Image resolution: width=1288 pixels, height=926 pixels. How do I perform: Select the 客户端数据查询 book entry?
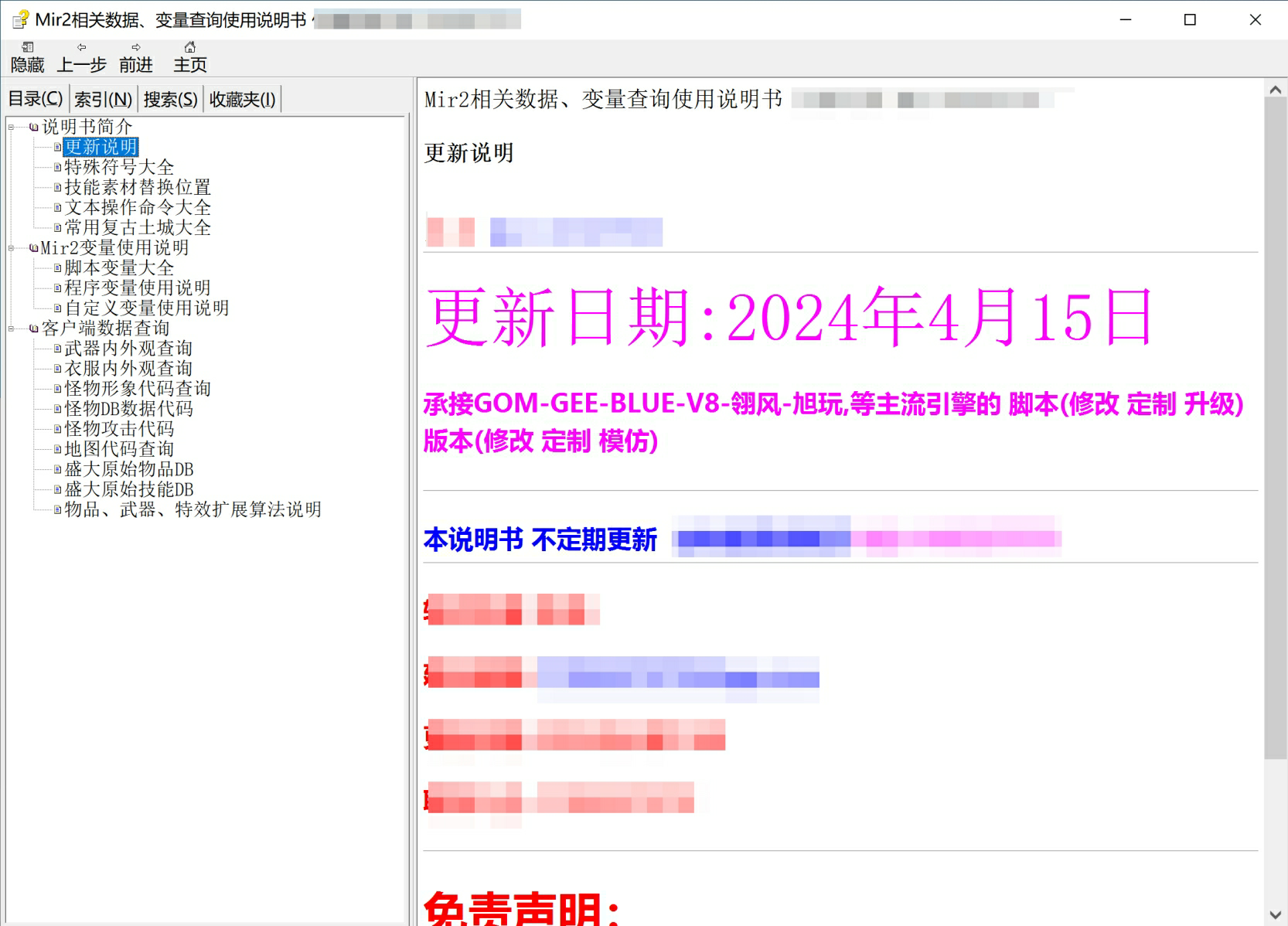pos(105,329)
